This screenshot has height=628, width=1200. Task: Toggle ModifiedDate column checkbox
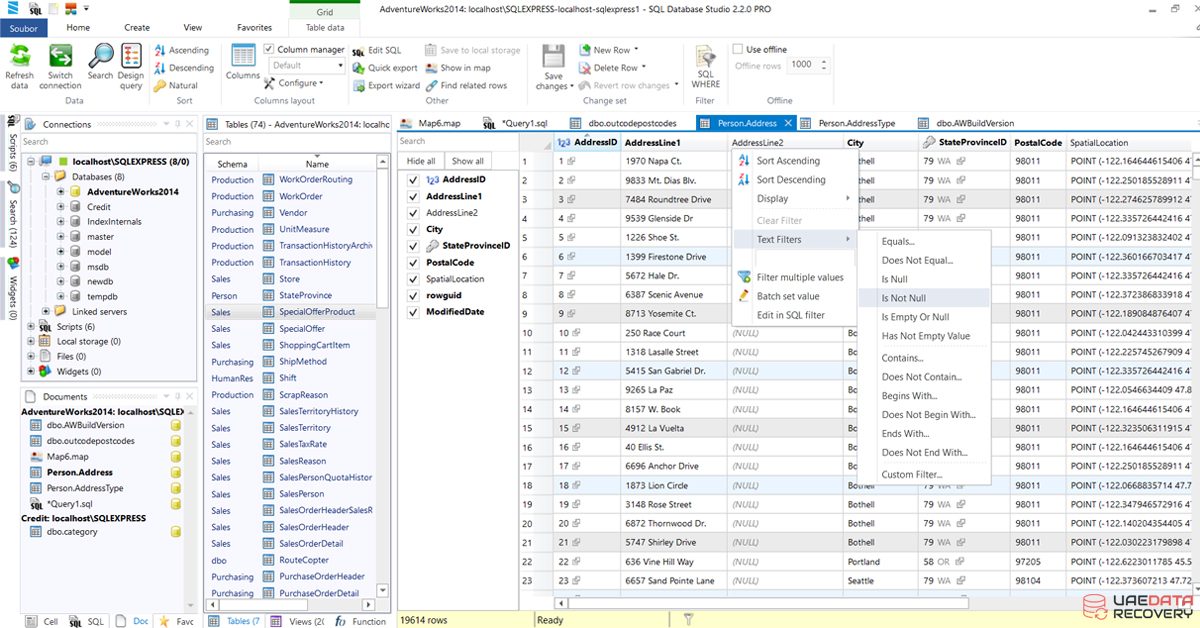413,312
